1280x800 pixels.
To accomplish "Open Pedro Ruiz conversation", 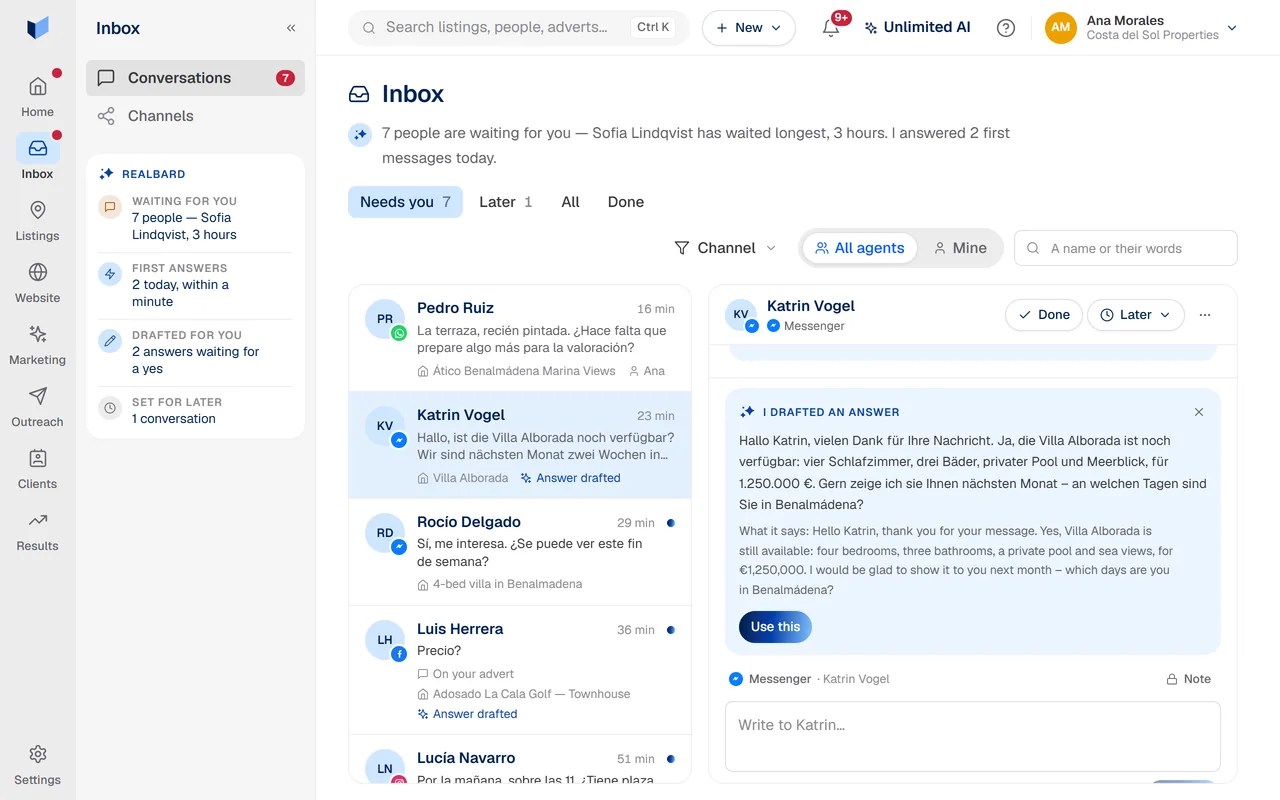I will (x=520, y=338).
